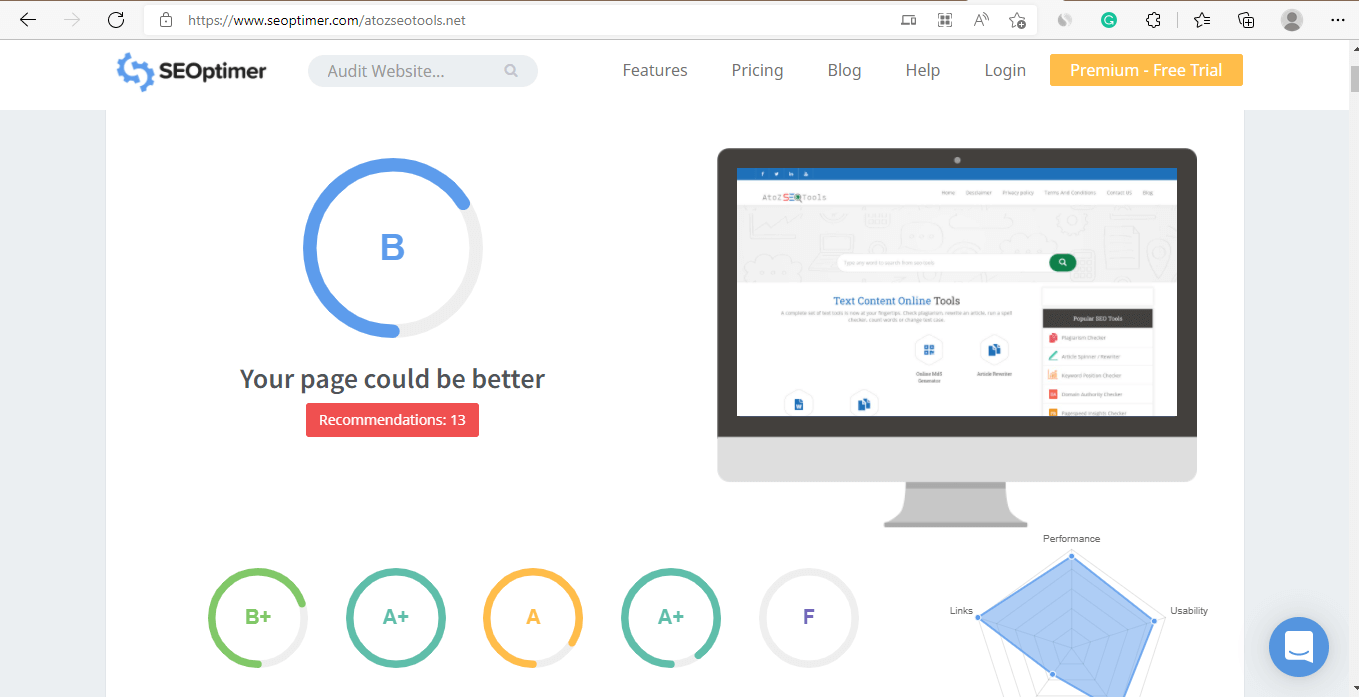Open the browser profile avatar
This screenshot has height=697, width=1359.
[1292, 20]
